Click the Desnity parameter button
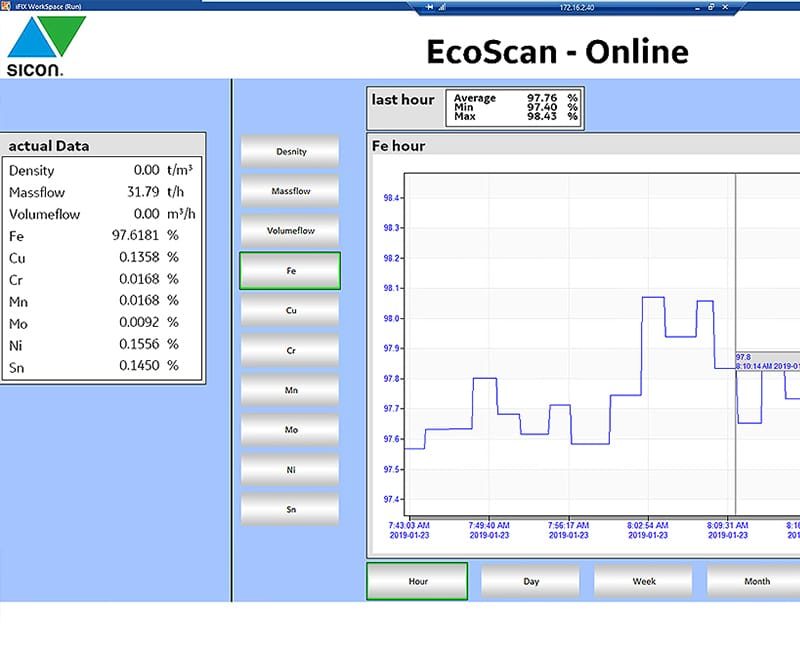Viewport: 800px width, 645px height. 290,152
